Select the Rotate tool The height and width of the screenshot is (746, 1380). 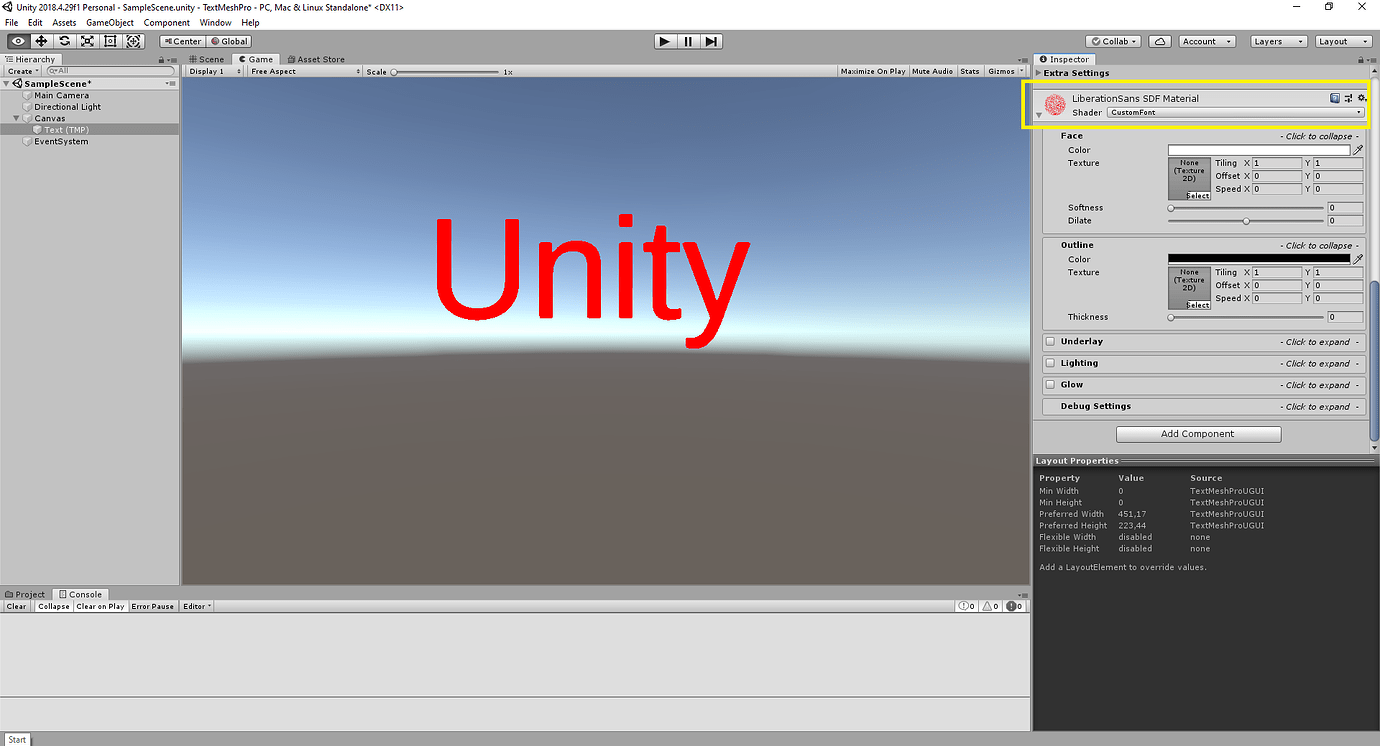click(65, 41)
